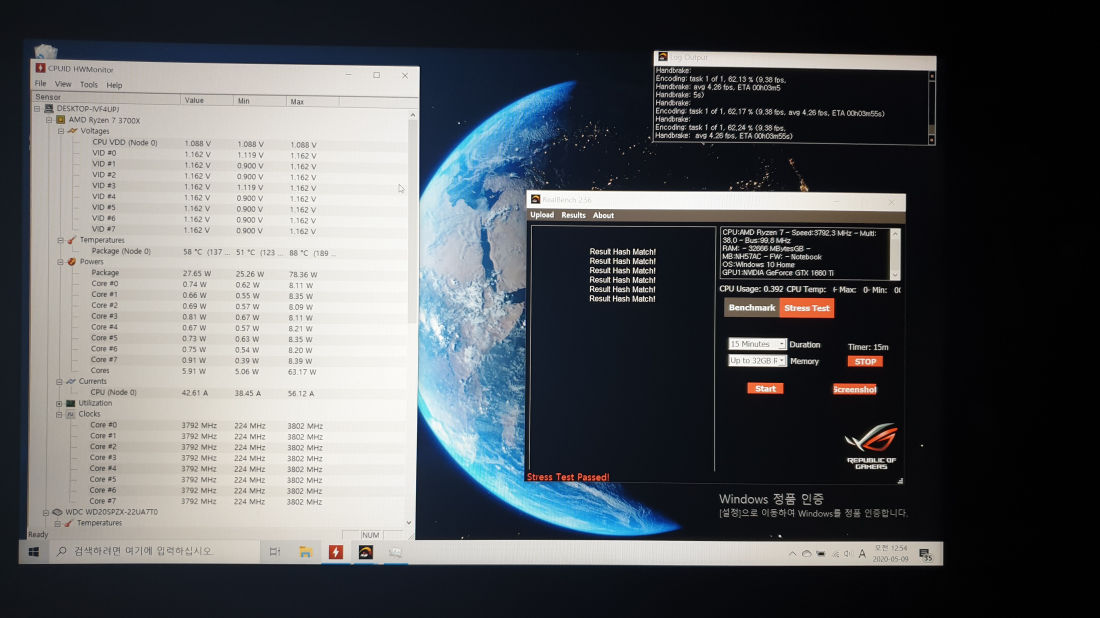Screen dimensions: 1100x618
Task: Click the Clocks section icon
Action: coord(70,415)
